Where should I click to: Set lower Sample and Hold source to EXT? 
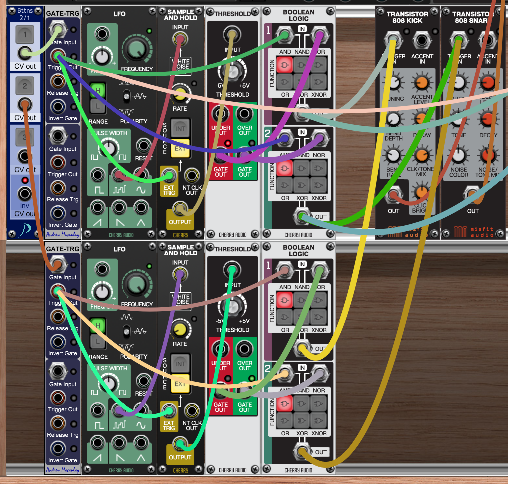click(180, 383)
